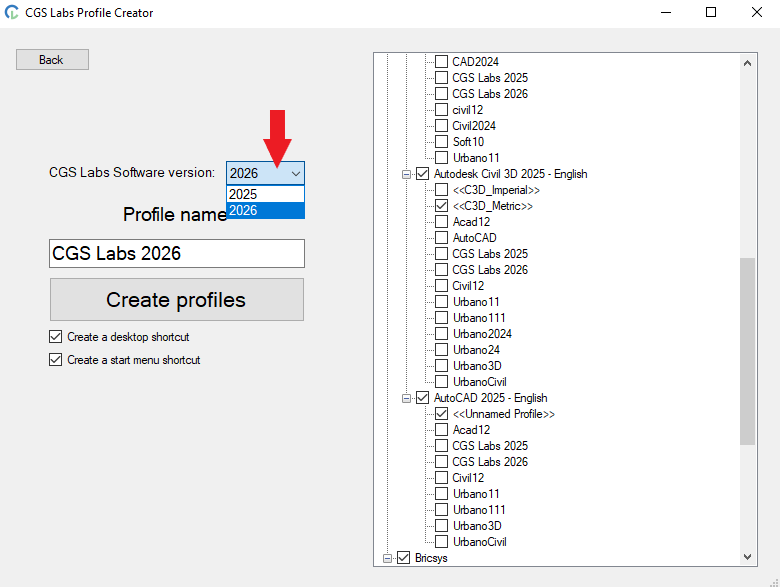This screenshot has width=780, height=587.
Task: Toggle Create a desktop shortcut checkbox
Action: (x=55, y=337)
